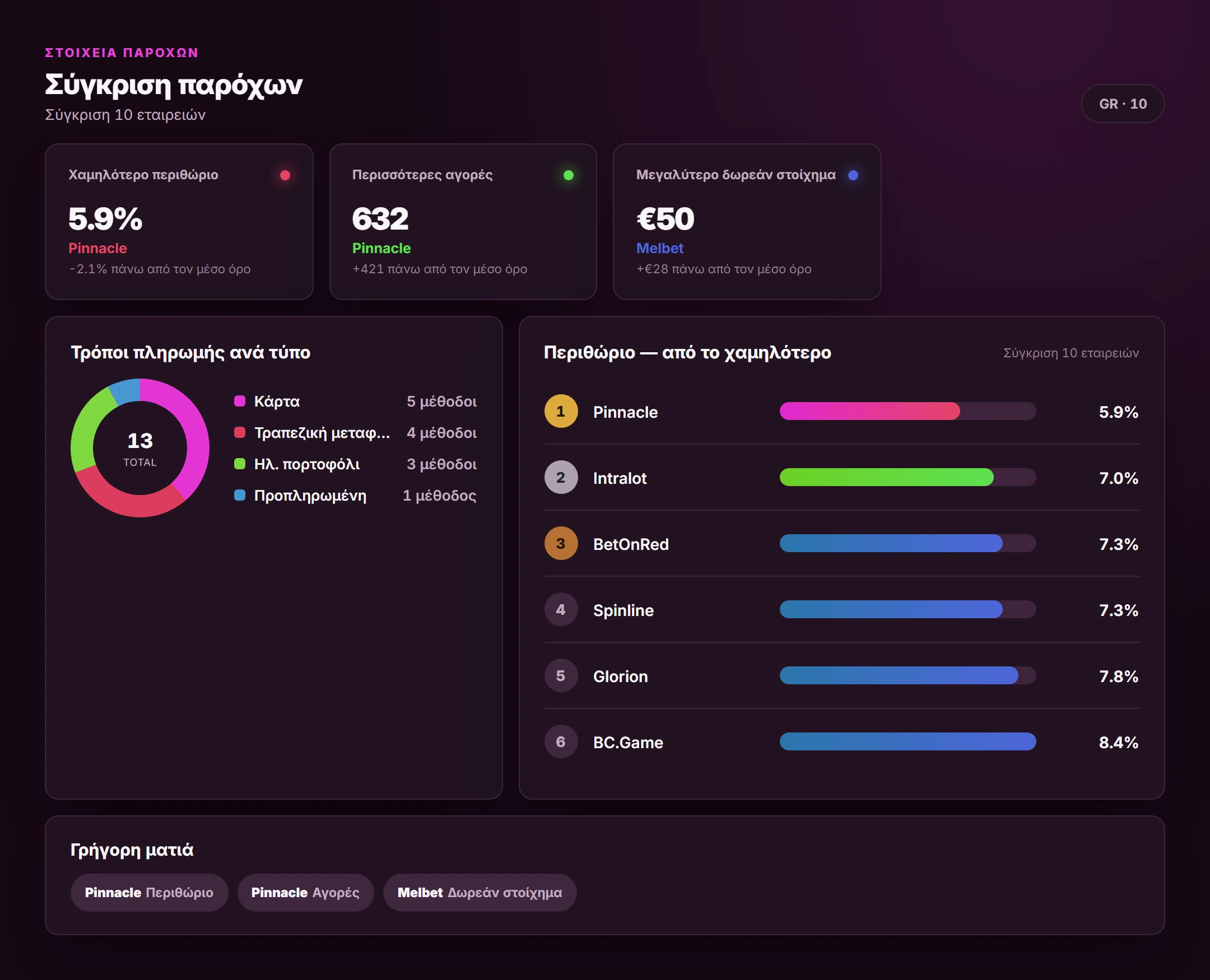
Task: Click the GR · 10 region badge
Action: click(1123, 104)
